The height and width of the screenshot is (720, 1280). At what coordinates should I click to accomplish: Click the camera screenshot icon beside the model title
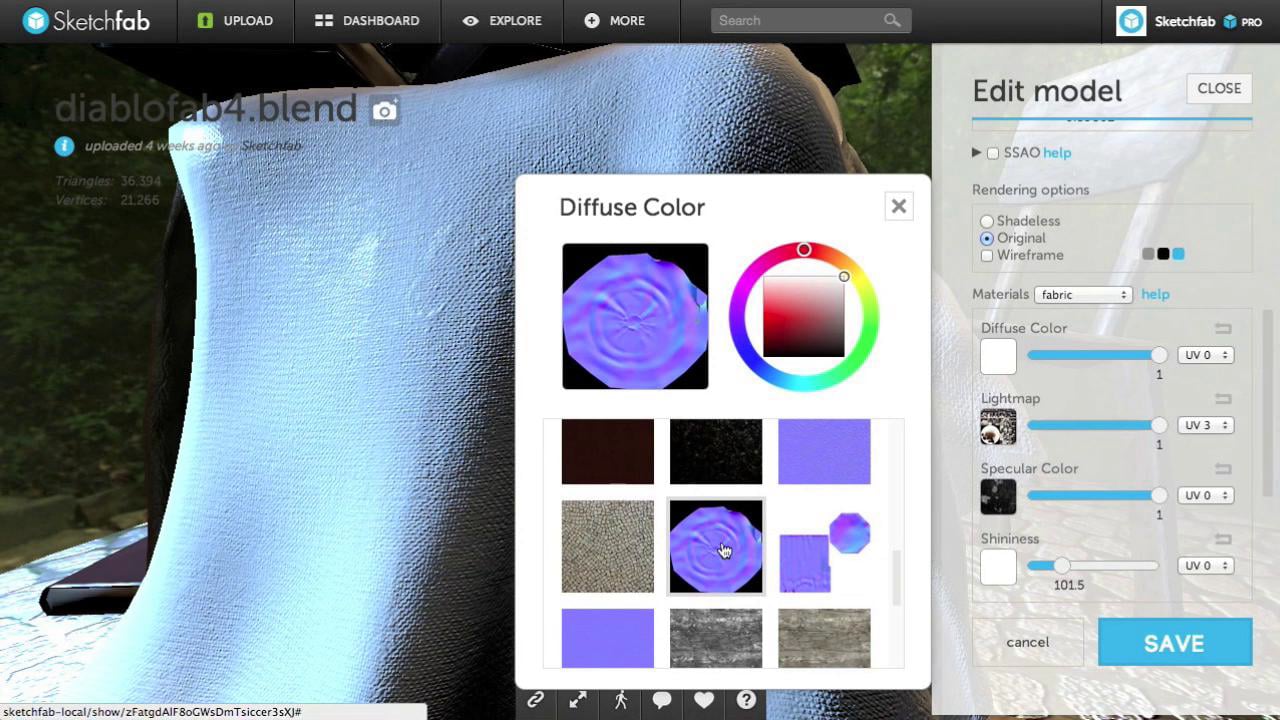click(384, 110)
